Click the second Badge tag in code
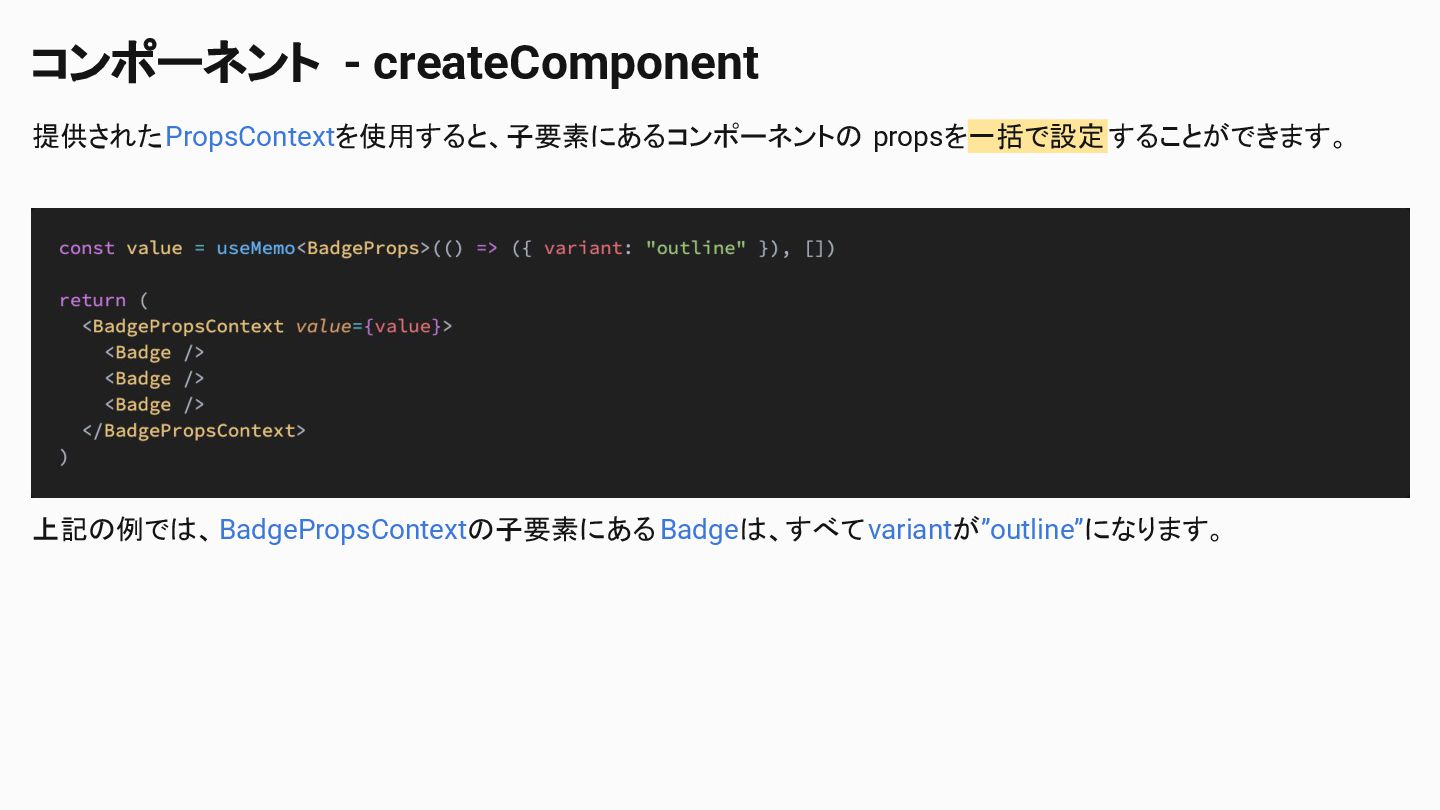This screenshot has height=810, width=1440. (x=143, y=378)
